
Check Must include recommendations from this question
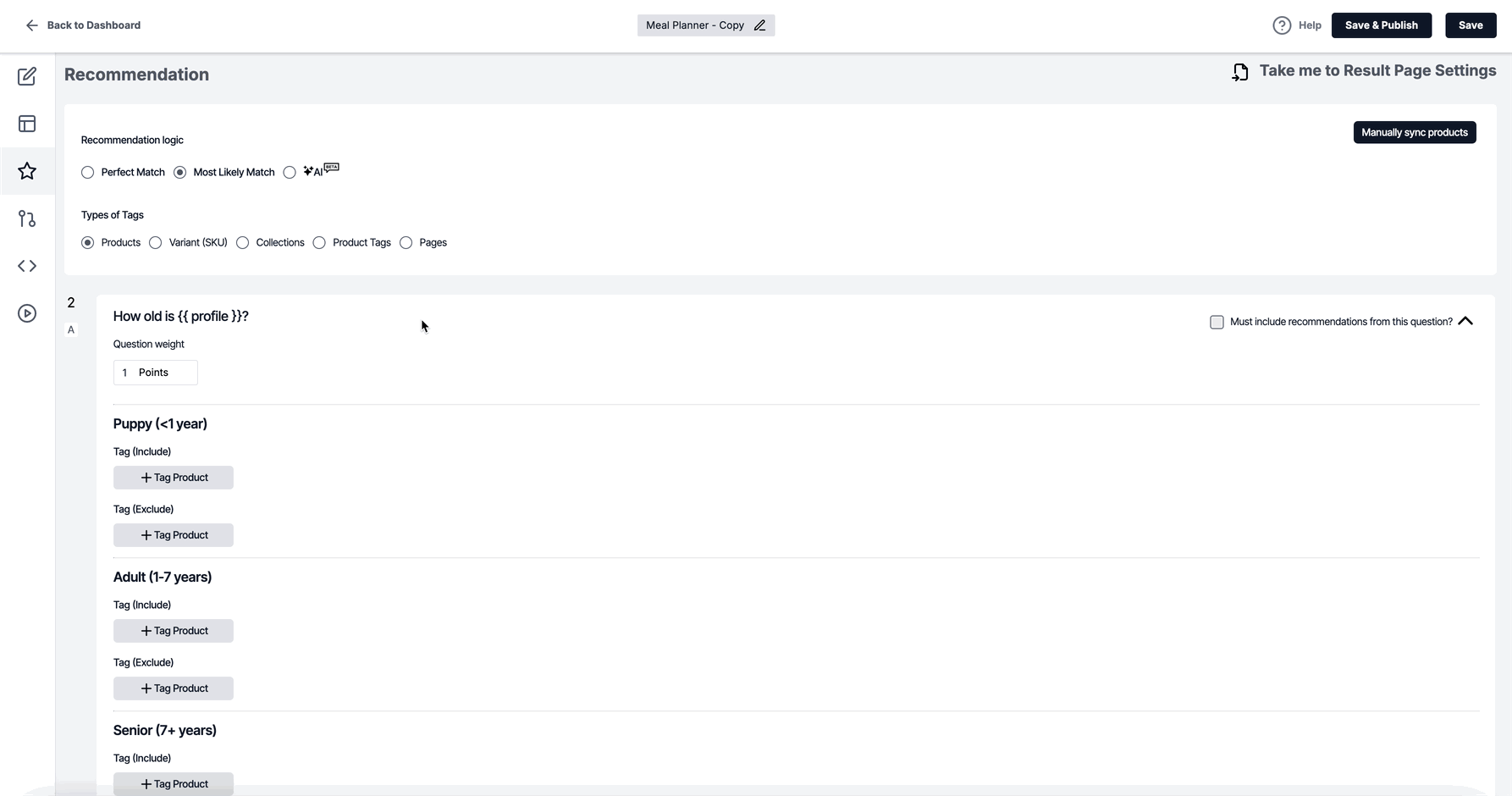[x=1217, y=322]
